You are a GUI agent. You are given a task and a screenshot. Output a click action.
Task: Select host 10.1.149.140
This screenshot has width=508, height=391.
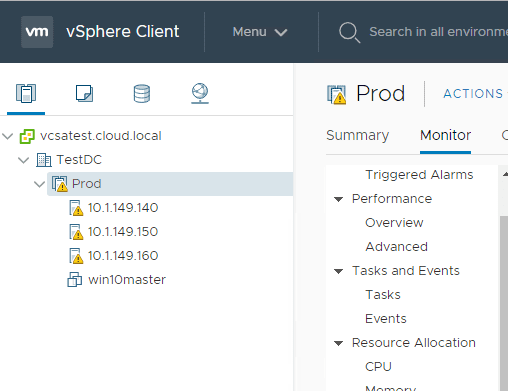click(x=123, y=208)
